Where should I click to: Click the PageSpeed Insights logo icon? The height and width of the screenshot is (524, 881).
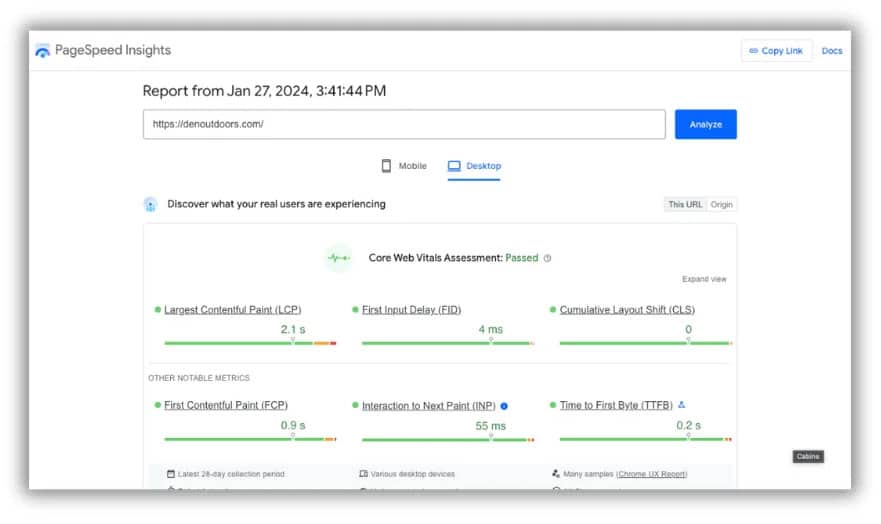[42, 51]
